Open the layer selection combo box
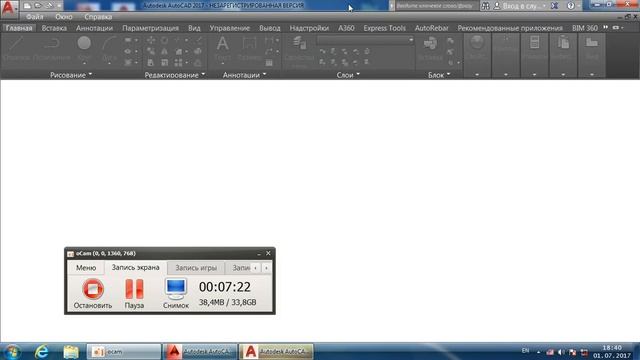The height and width of the screenshot is (360, 640). (x=365, y=40)
